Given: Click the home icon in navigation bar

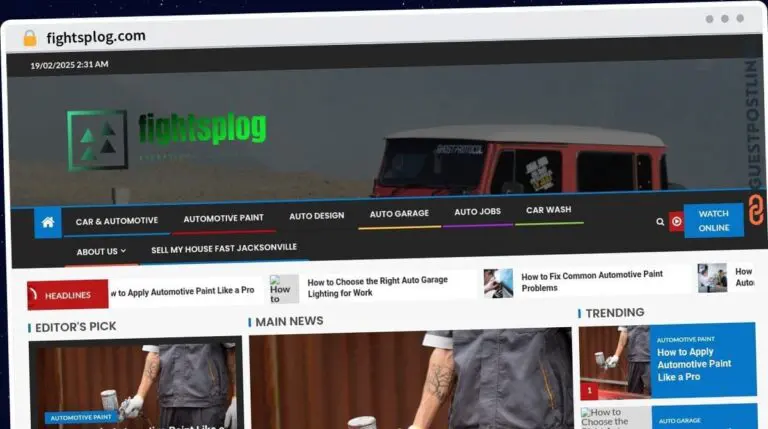Looking at the screenshot, I should [x=48, y=223].
